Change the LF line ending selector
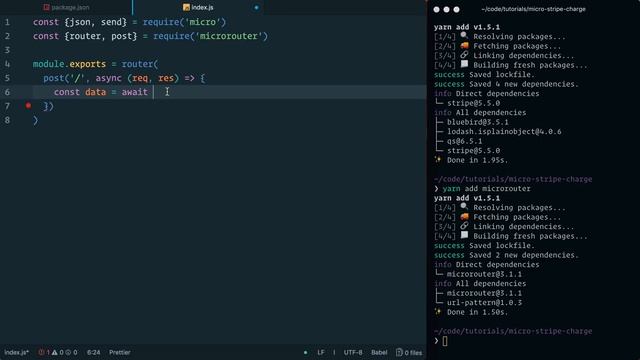Screen dimensions: 640x360 coord(321,352)
